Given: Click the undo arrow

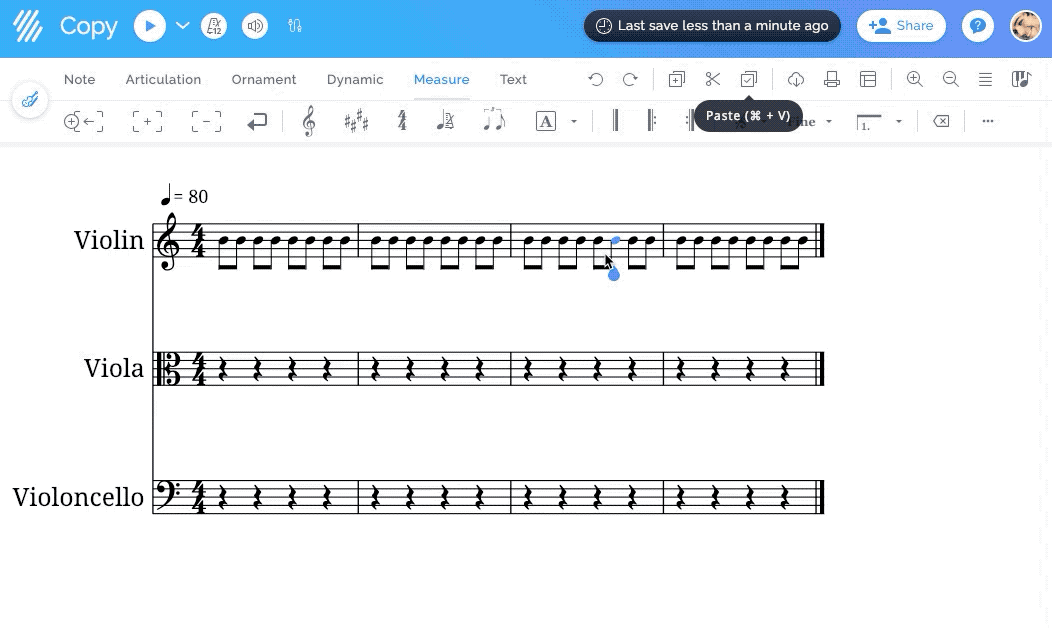Looking at the screenshot, I should coord(596,79).
